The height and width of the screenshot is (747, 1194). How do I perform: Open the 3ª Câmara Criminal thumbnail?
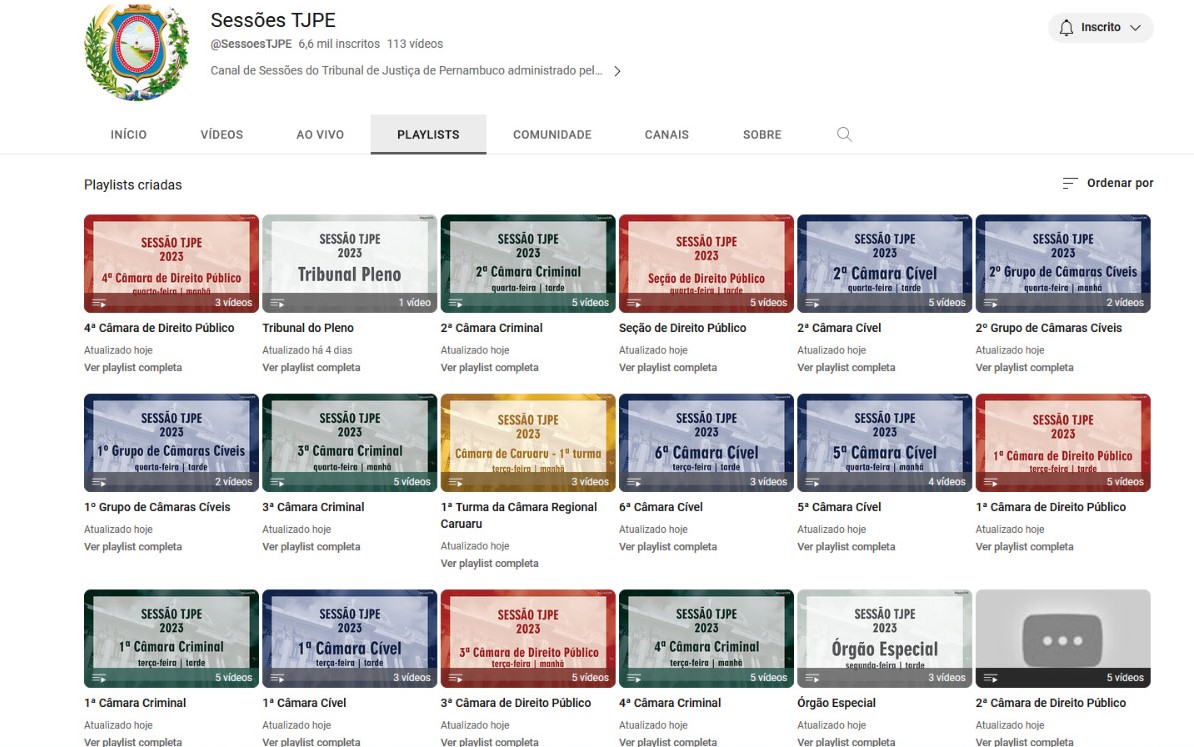pyautogui.click(x=350, y=442)
